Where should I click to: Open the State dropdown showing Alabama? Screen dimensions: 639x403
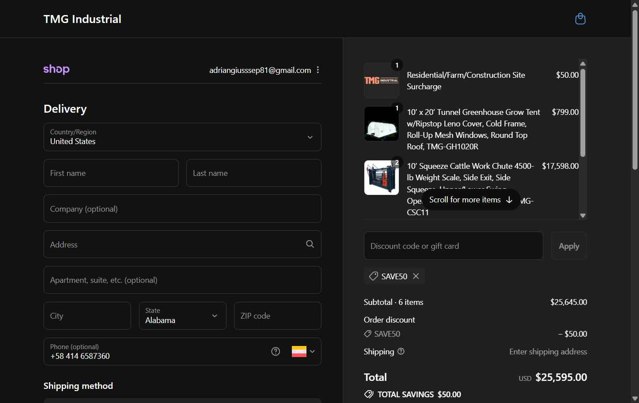tap(182, 316)
